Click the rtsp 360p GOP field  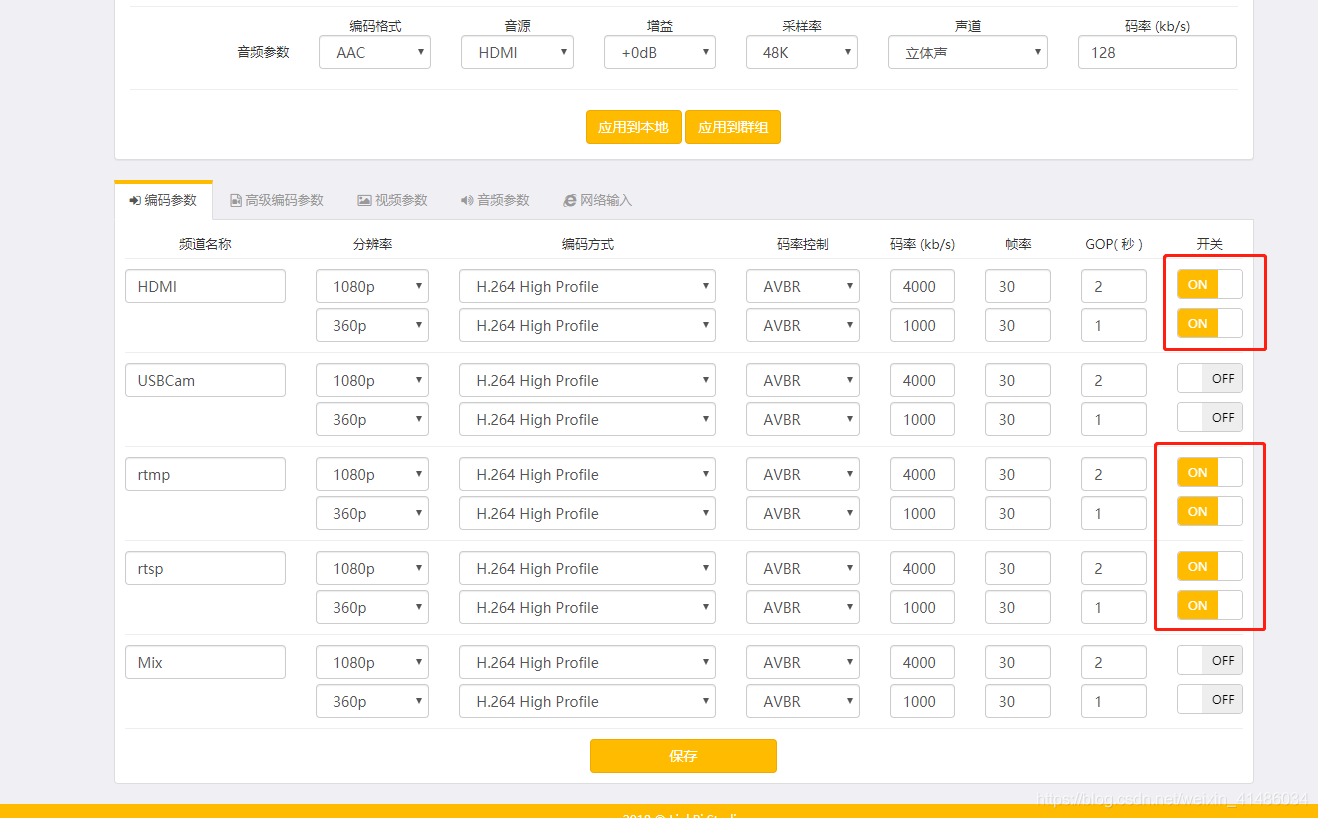pyautogui.click(x=1114, y=607)
